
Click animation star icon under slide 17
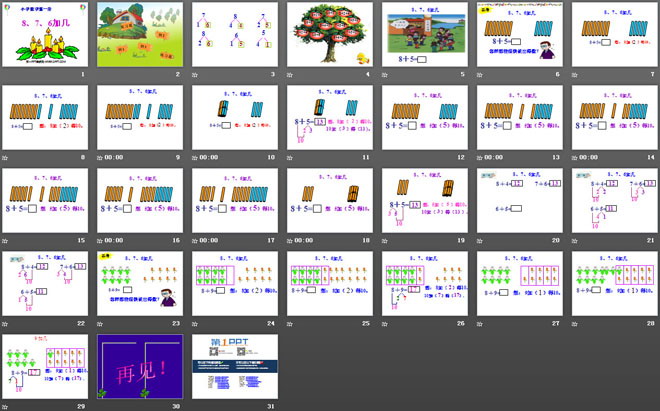tap(194, 240)
